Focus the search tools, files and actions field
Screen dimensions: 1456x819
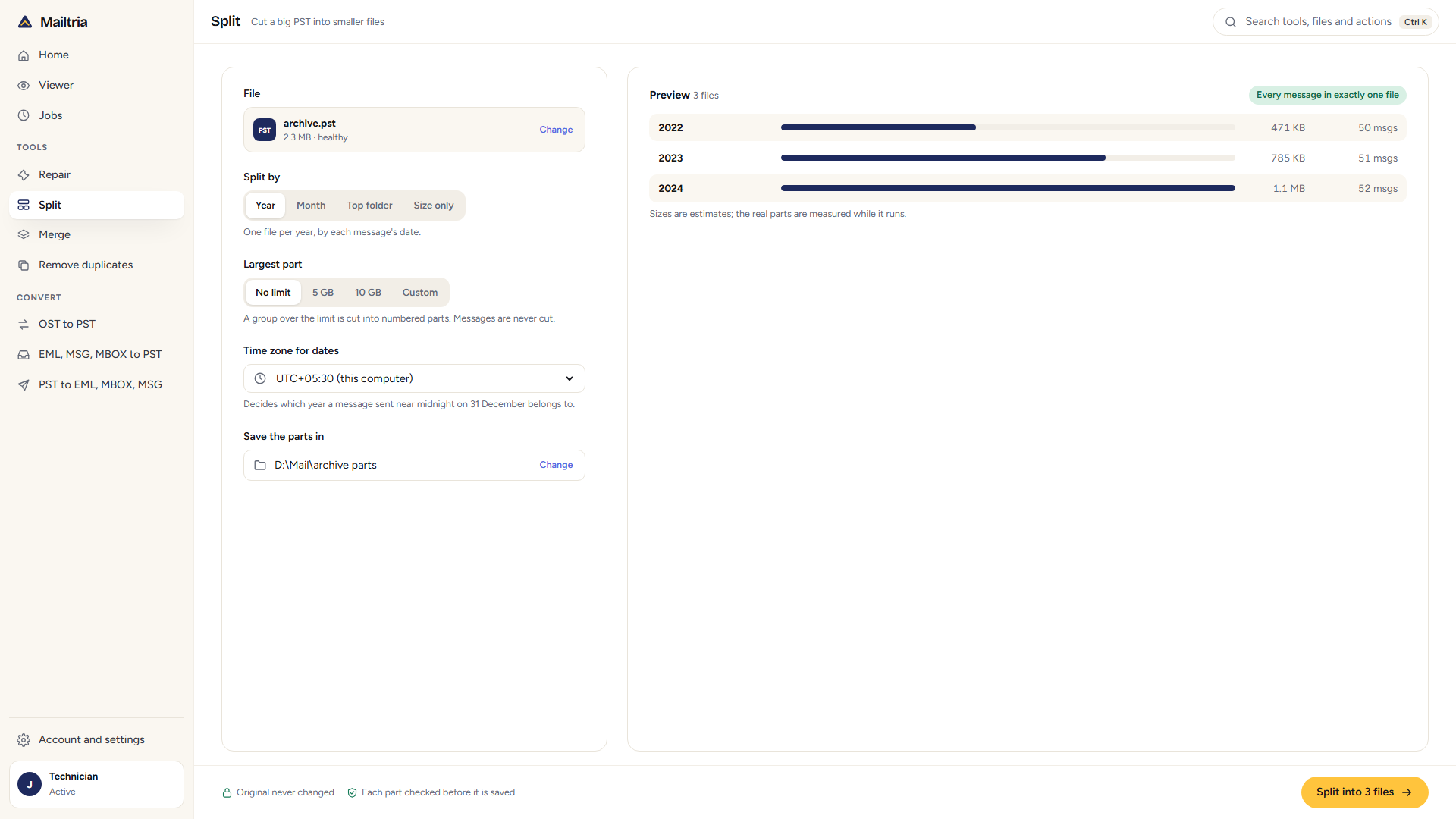pos(1326,22)
